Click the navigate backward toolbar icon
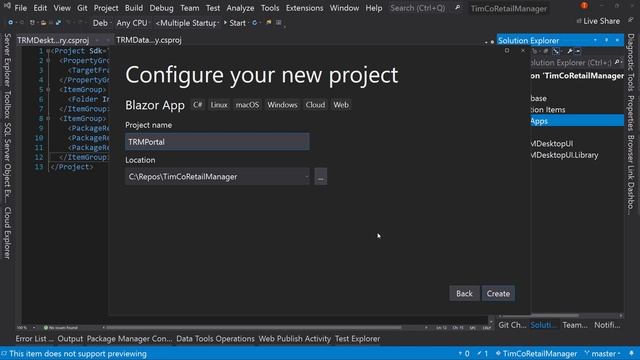Screen dimensions: 640x360 11,23
